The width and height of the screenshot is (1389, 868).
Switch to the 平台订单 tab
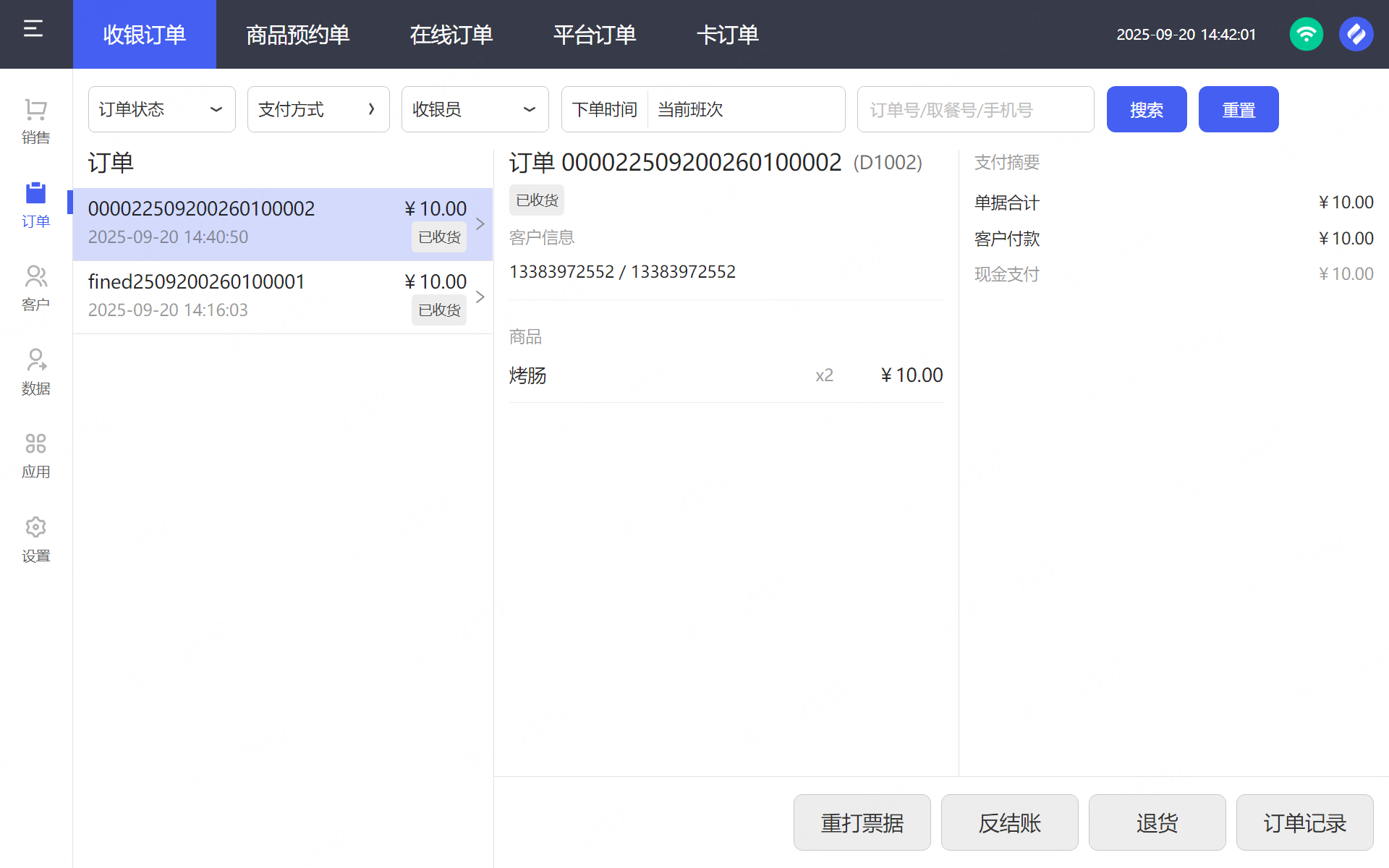[x=594, y=34]
